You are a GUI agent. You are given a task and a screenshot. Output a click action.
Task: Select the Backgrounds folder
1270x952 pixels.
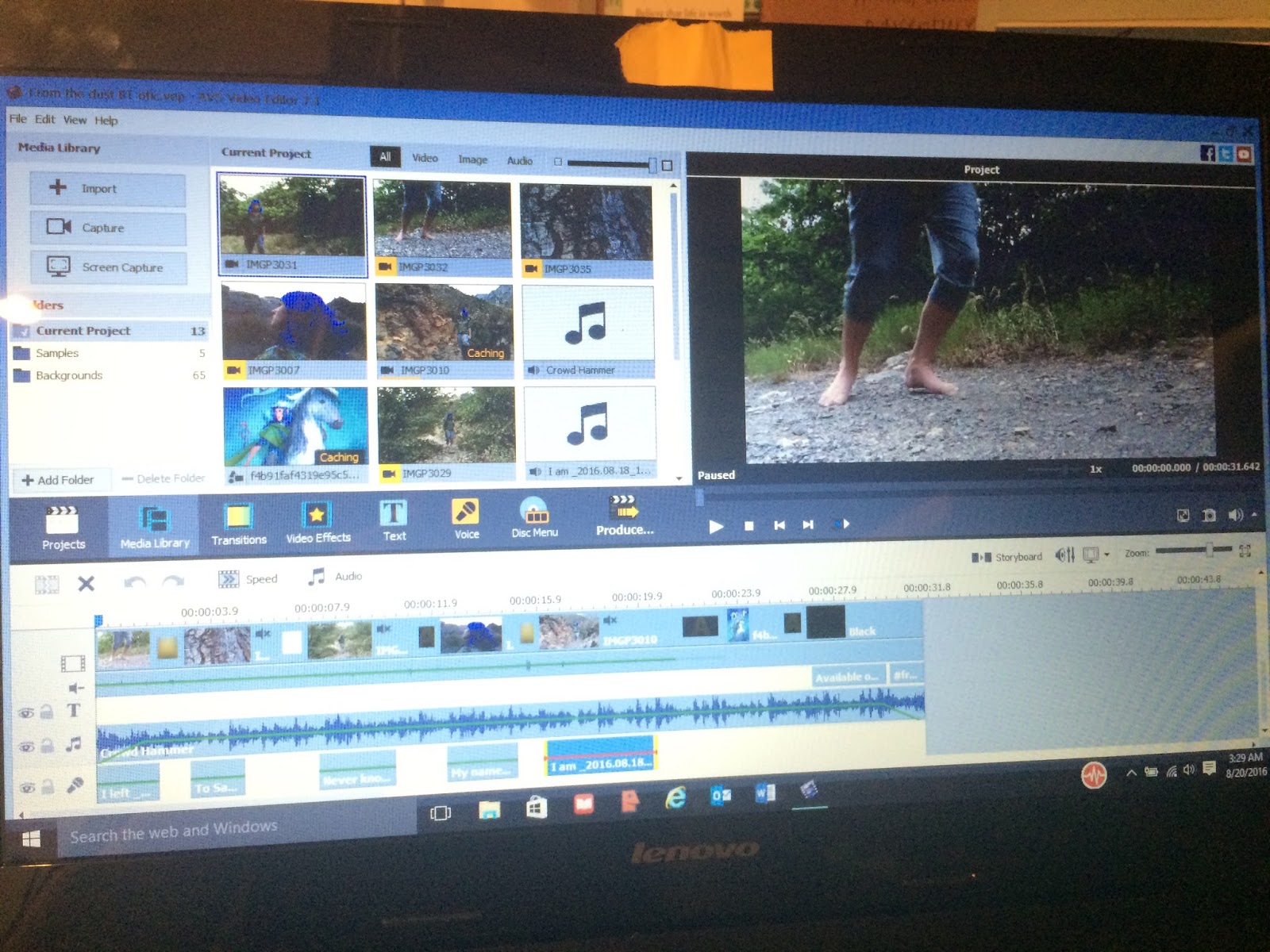tap(110, 375)
